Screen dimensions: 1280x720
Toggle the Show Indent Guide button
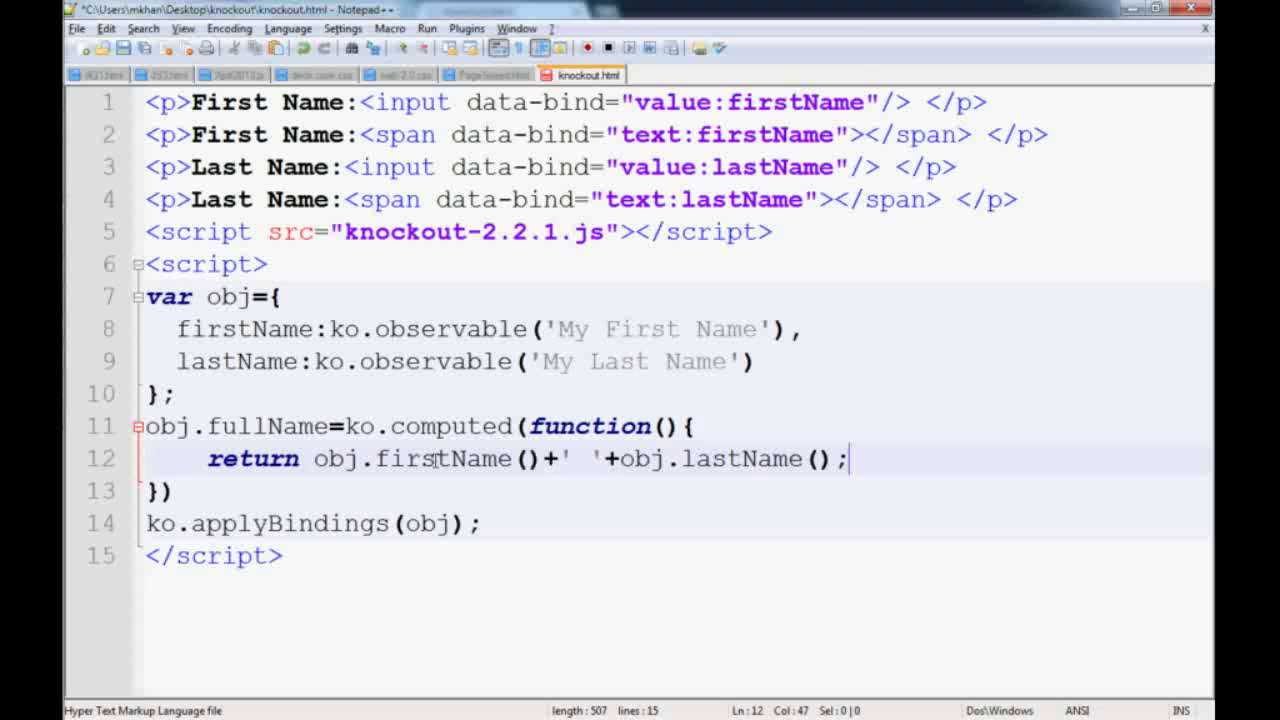coord(541,48)
